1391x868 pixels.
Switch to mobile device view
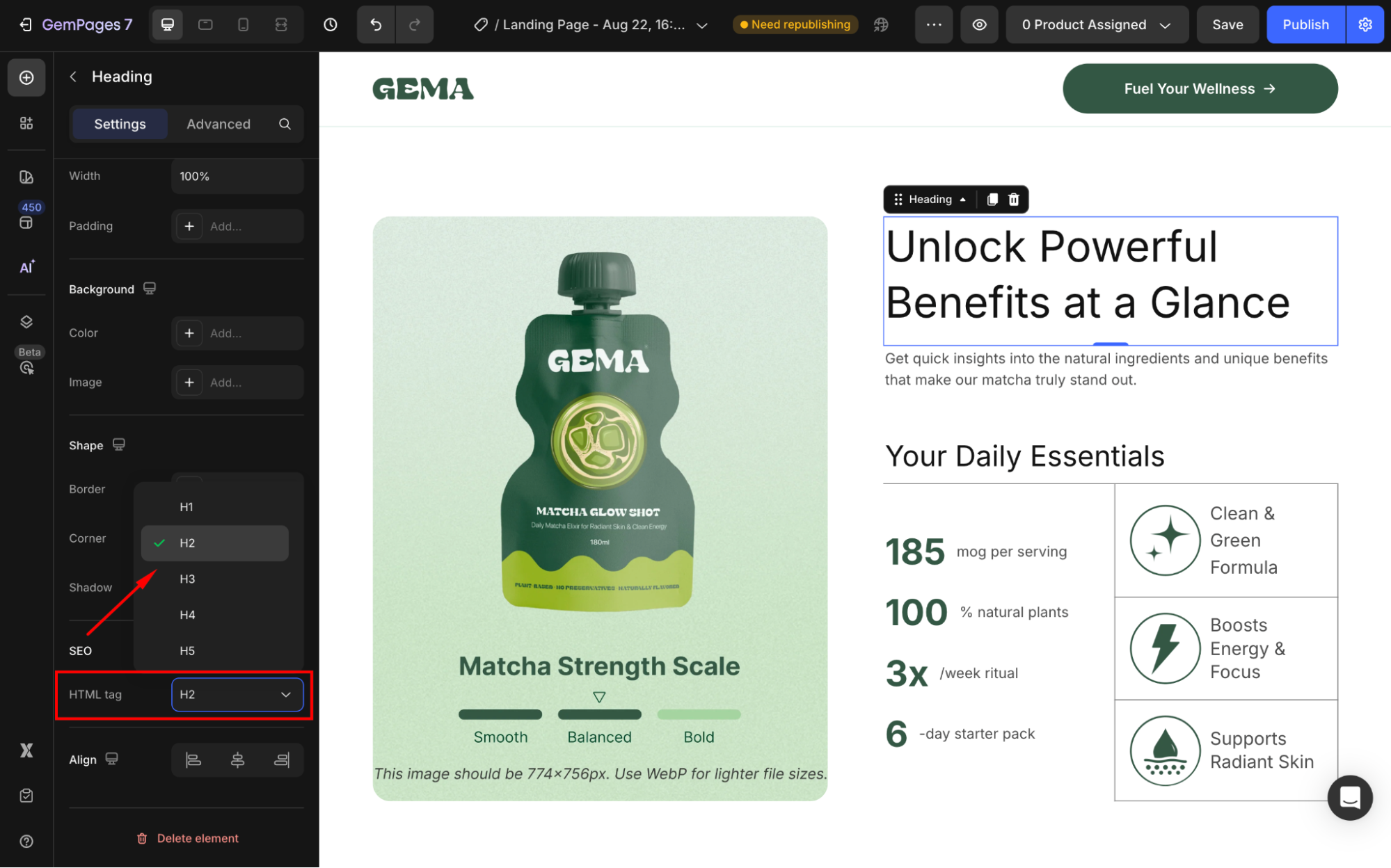tap(243, 25)
